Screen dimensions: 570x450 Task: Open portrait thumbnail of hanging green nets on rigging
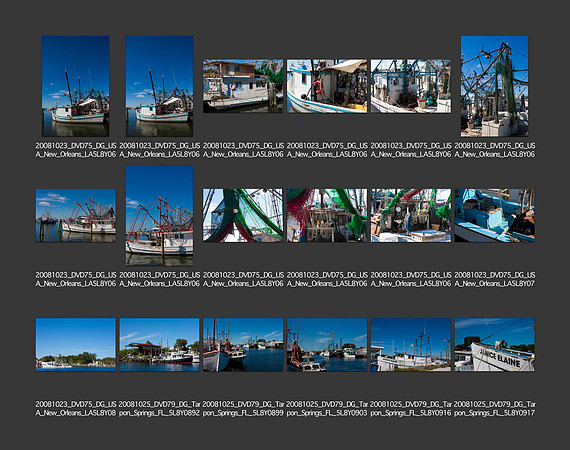494,86
